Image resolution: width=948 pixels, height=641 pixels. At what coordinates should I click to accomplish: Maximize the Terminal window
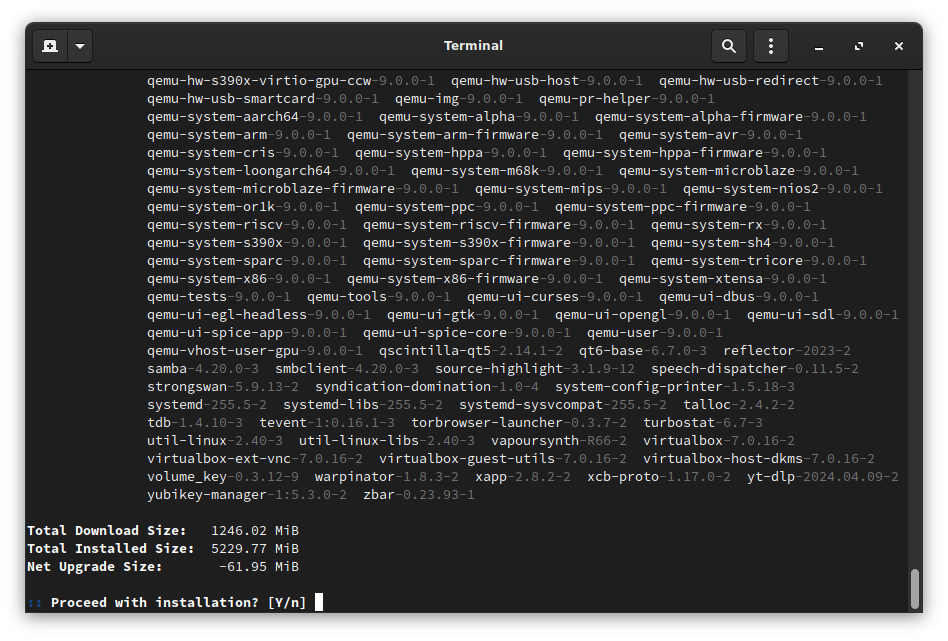coord(859,46)
